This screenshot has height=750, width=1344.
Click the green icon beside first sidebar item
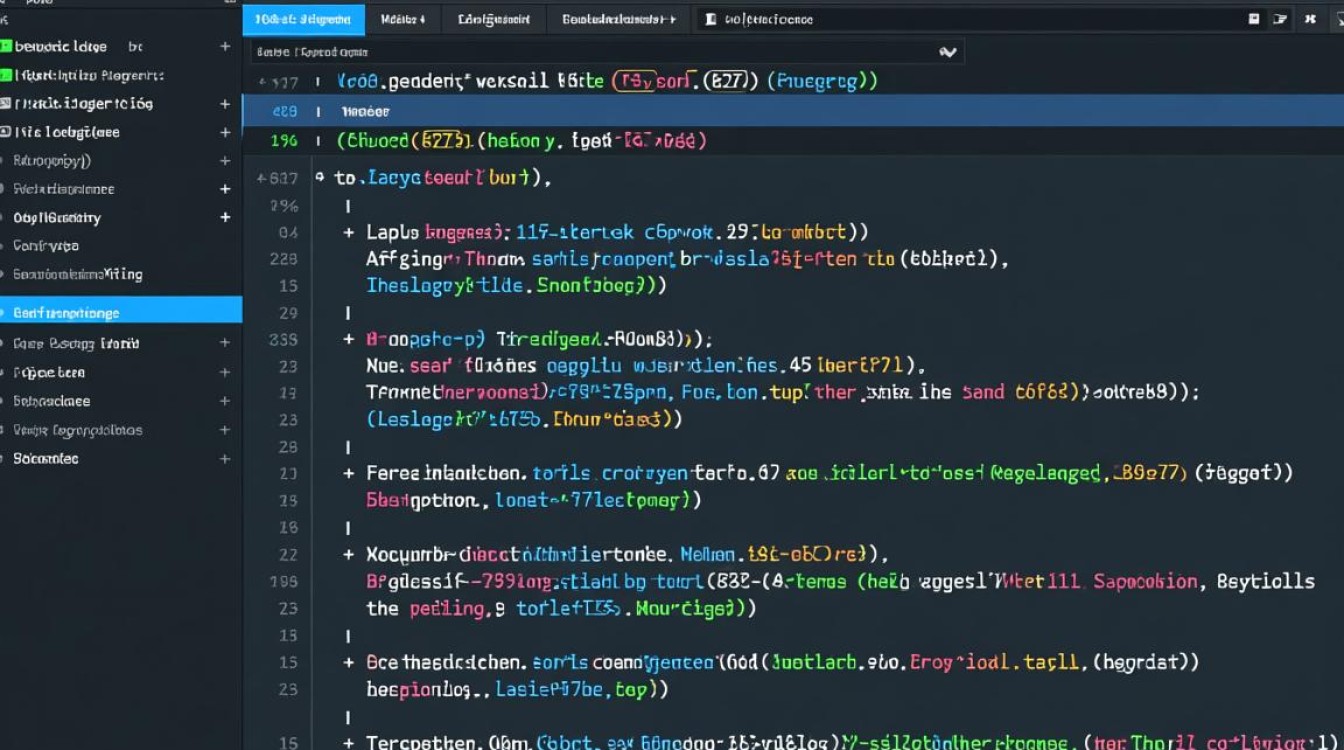coord(6,46)
